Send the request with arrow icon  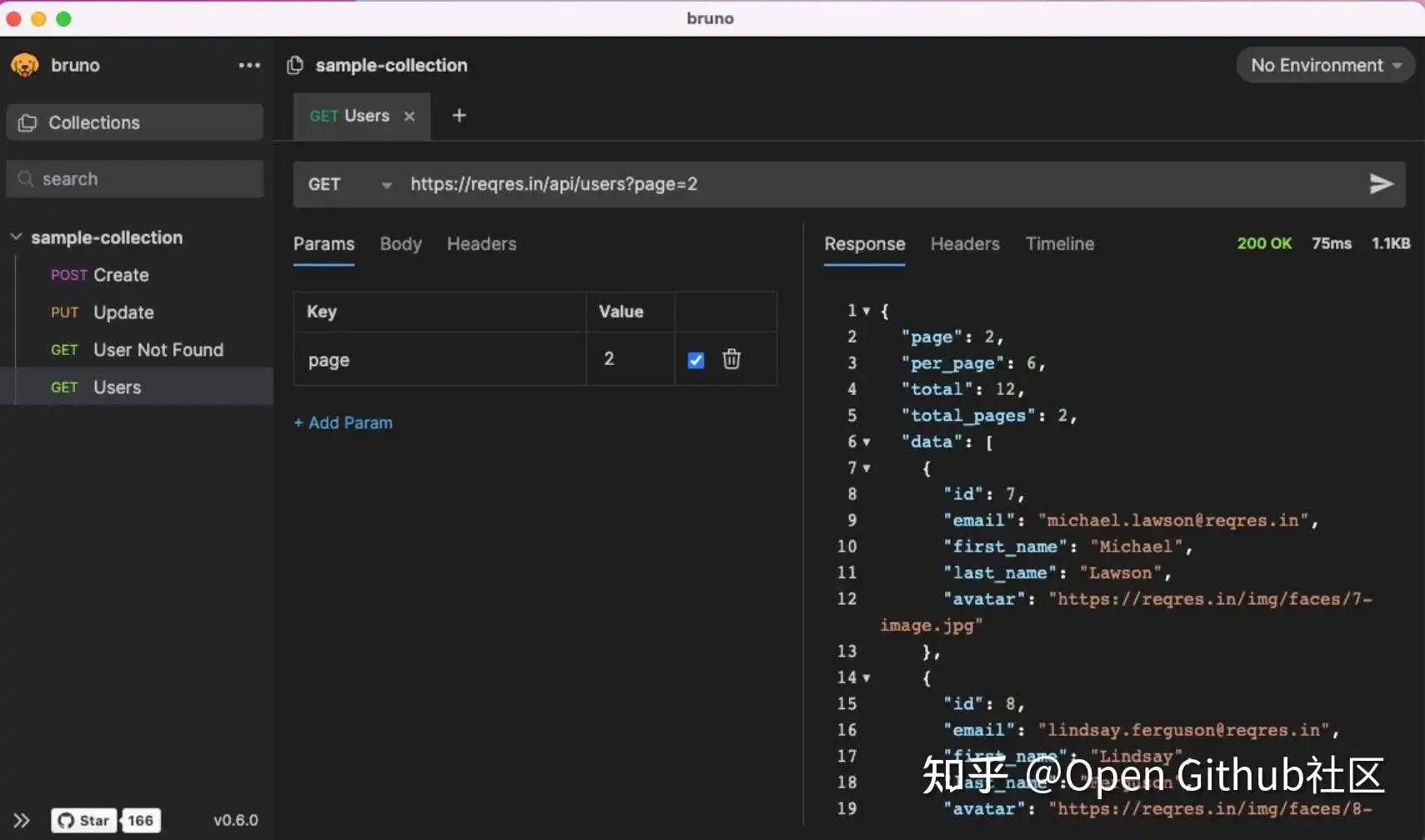coord(1381,183)
